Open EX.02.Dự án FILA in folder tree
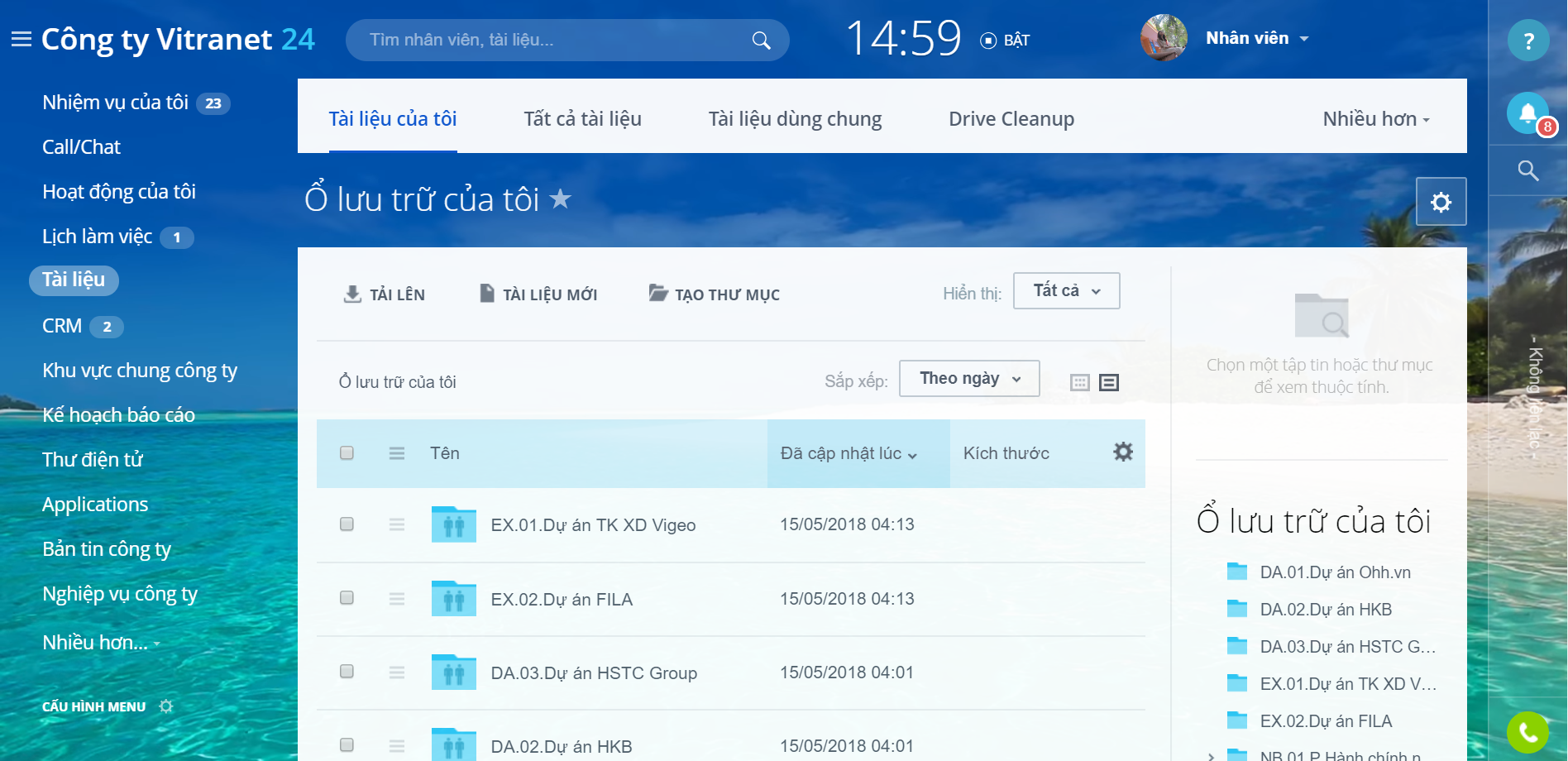The width and height of the screenshot is (1568, 761). (1326, 721)
